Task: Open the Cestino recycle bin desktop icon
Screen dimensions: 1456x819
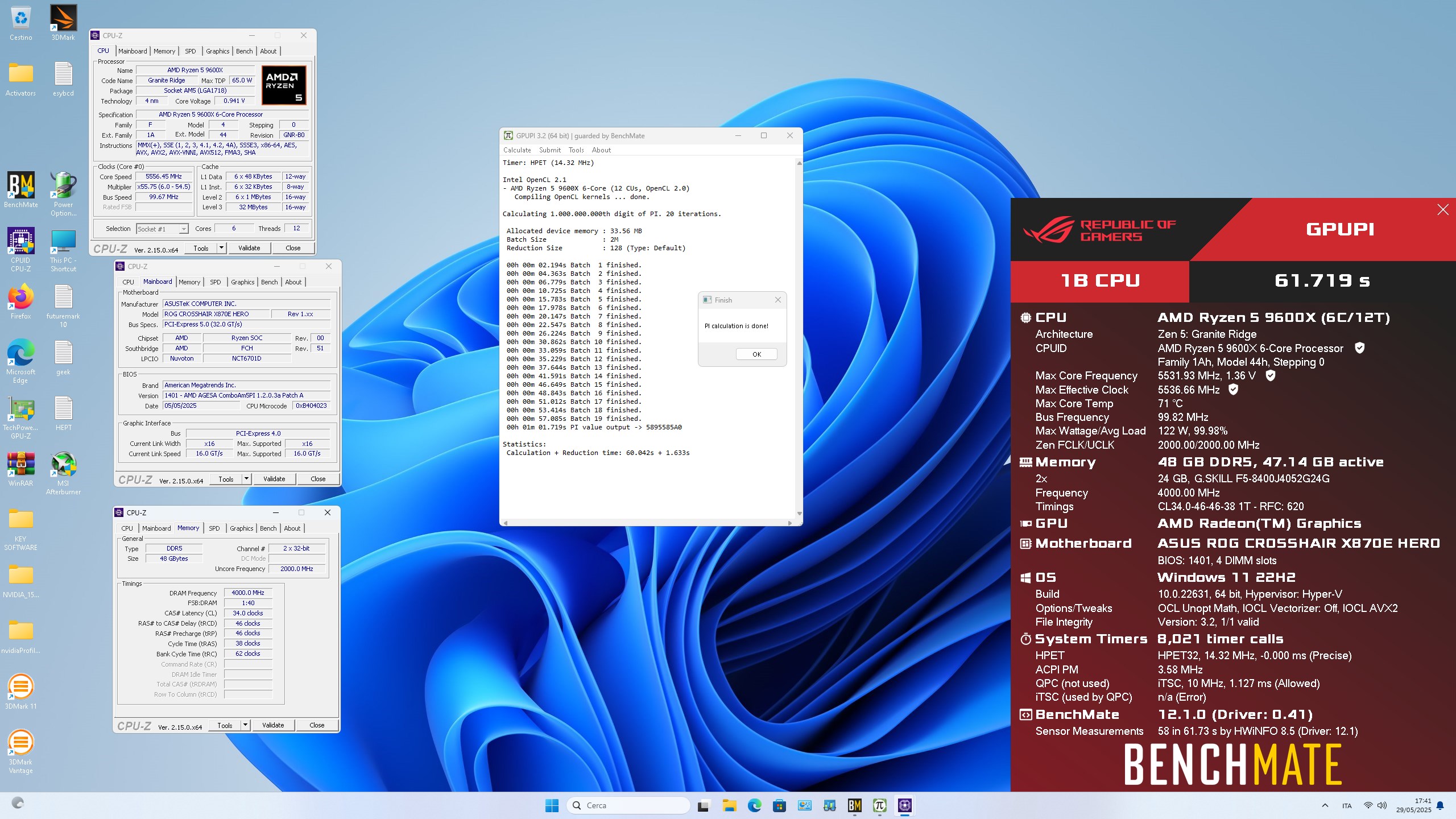Action: pos(20,23)
